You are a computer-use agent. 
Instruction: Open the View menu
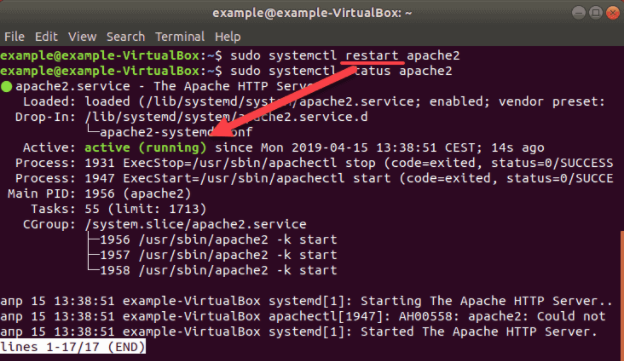82,37
